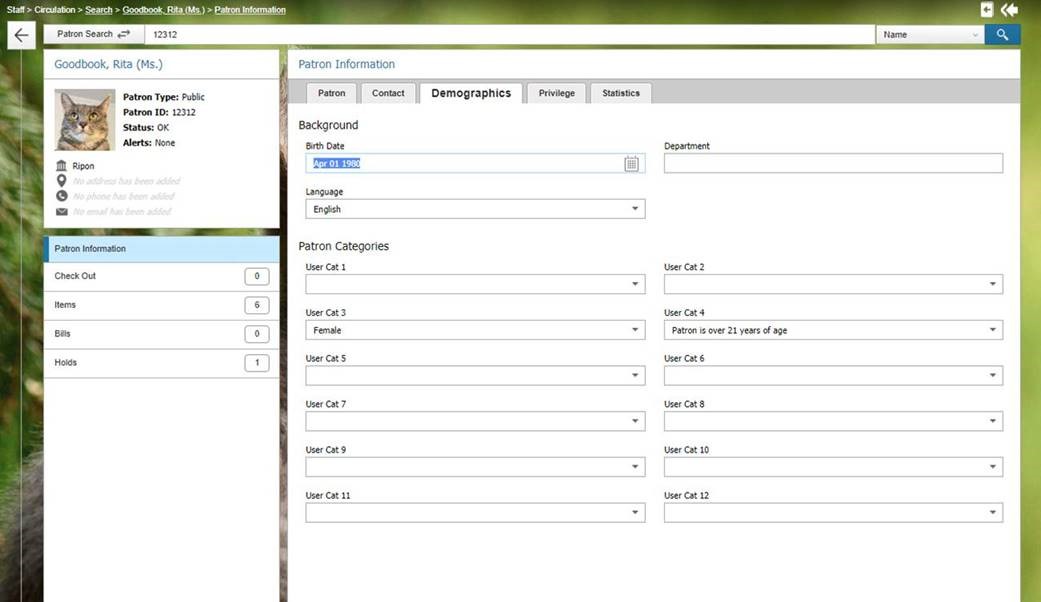
Task: Toggle the Patron Search mode button
Action: pyautogui.click(x=94, y=35)
